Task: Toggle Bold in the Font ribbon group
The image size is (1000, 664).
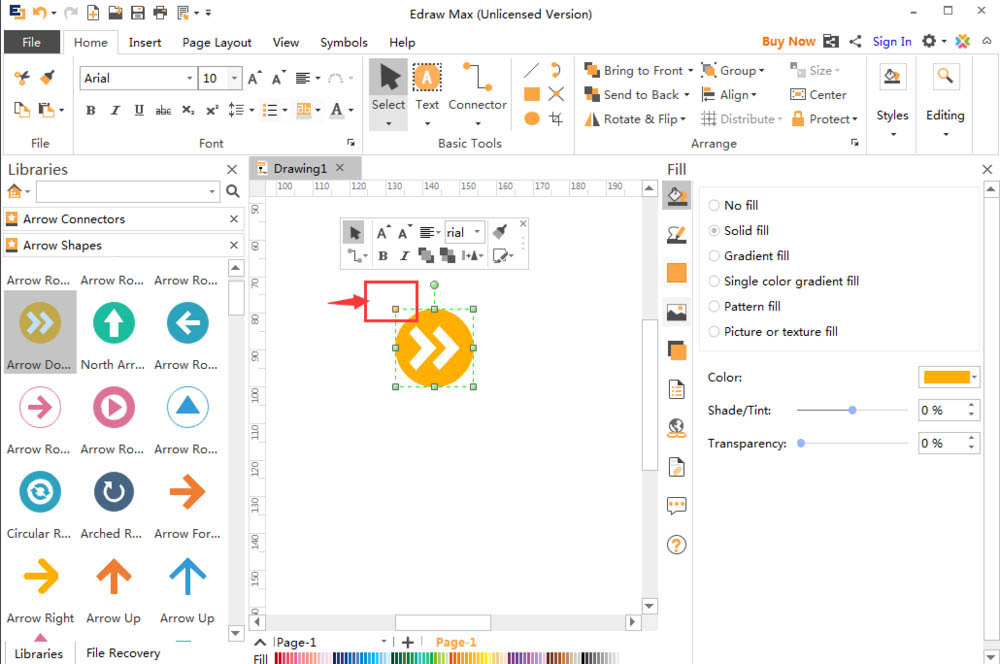Action: [x=91, y=110]
